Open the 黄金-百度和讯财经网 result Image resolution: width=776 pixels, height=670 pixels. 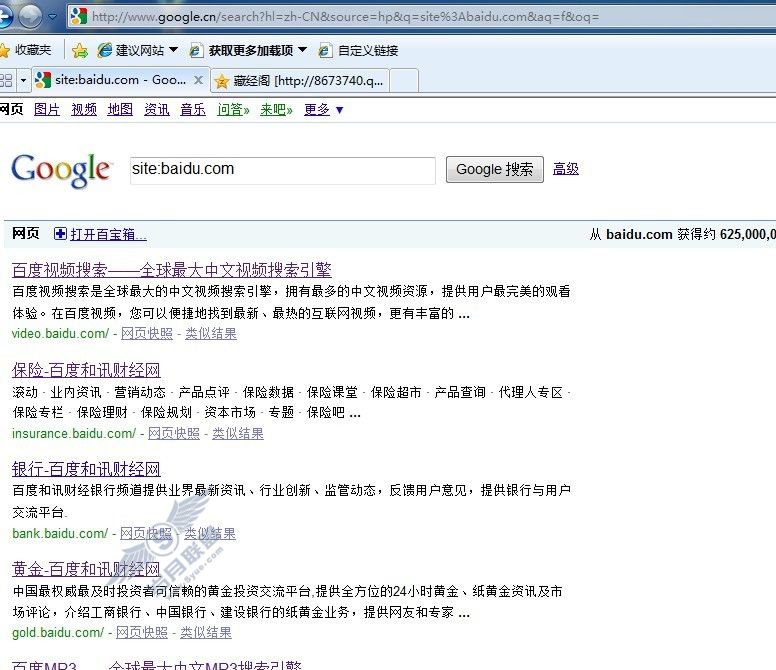[x=86, y=569]
